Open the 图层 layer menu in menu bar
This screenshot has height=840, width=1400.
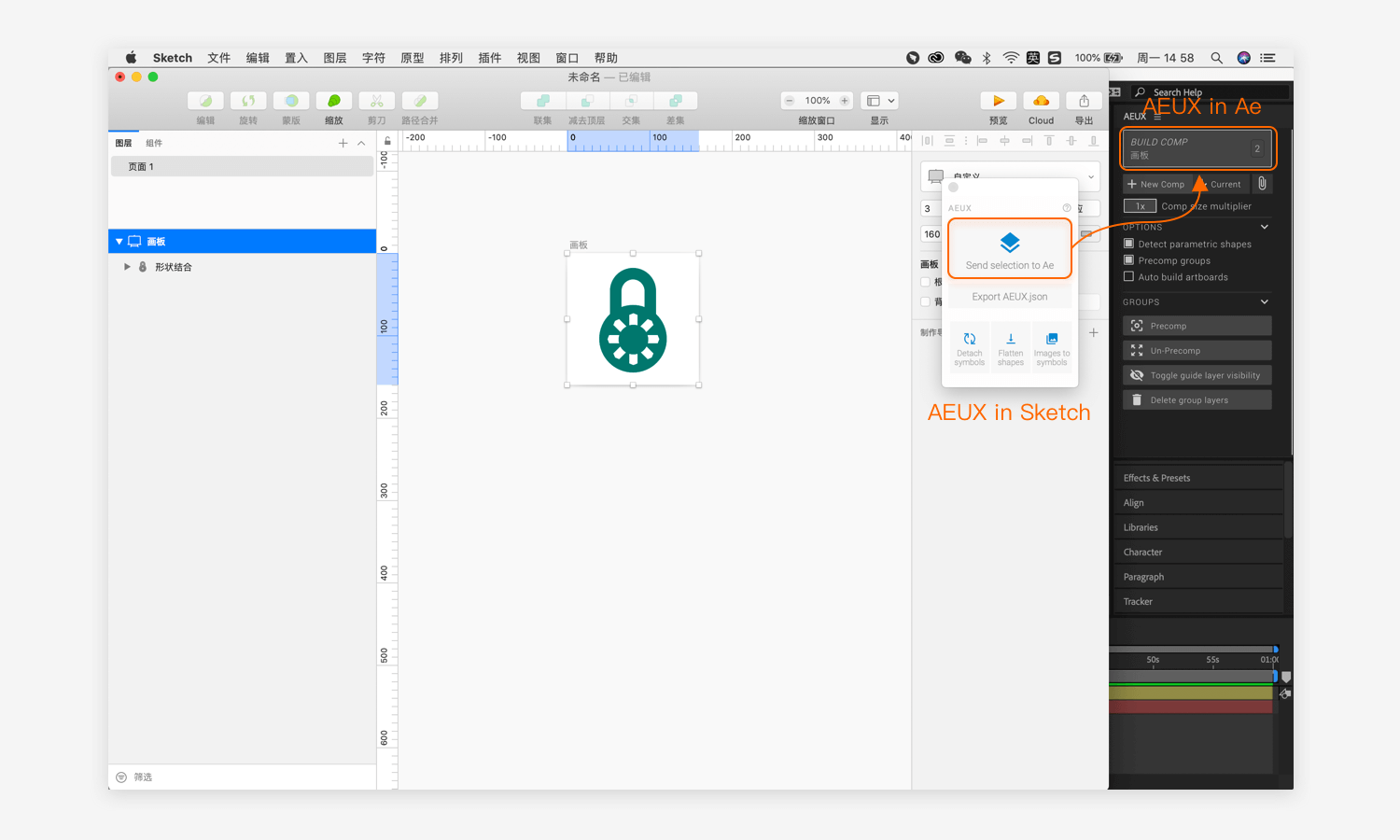pos(335,58)
